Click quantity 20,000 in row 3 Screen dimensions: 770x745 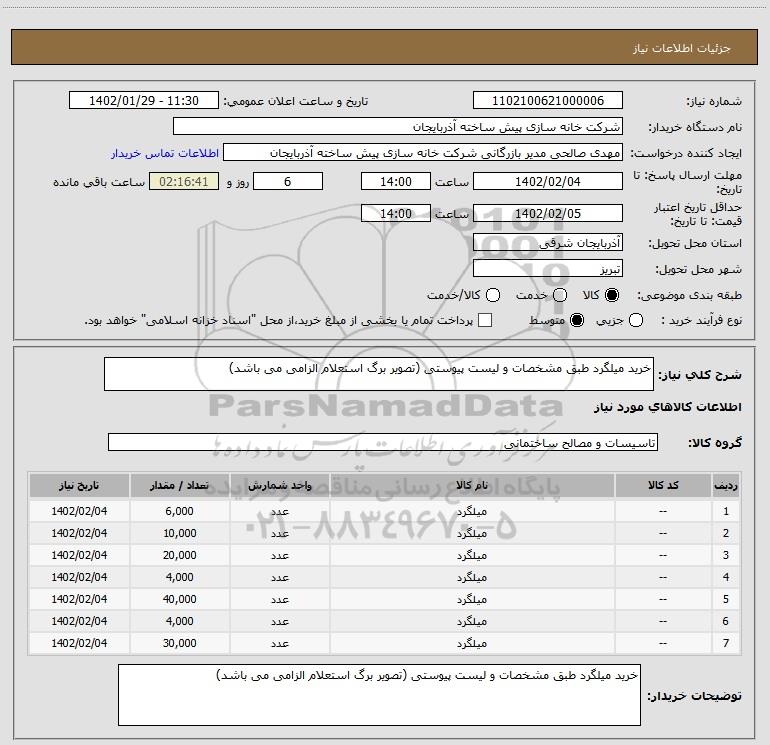[x=179, y=555]
